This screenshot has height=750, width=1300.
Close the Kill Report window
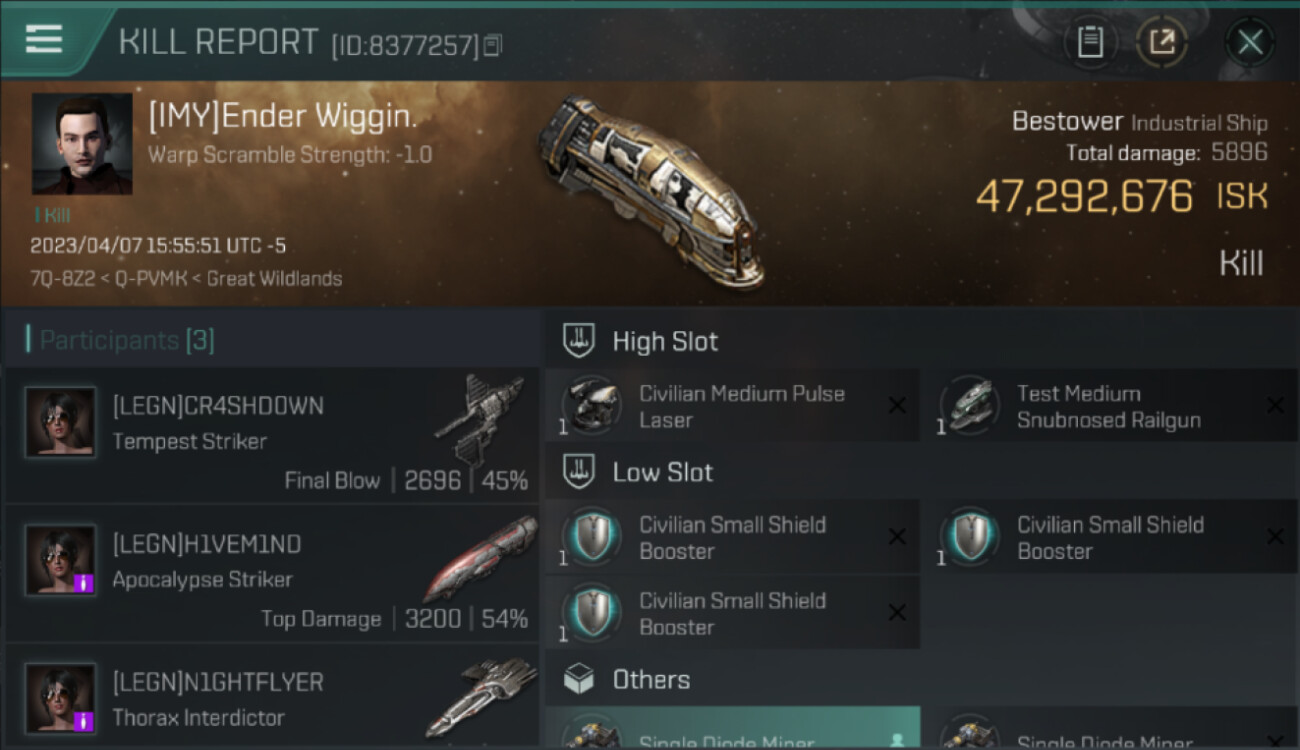(x=1250, y=42)
